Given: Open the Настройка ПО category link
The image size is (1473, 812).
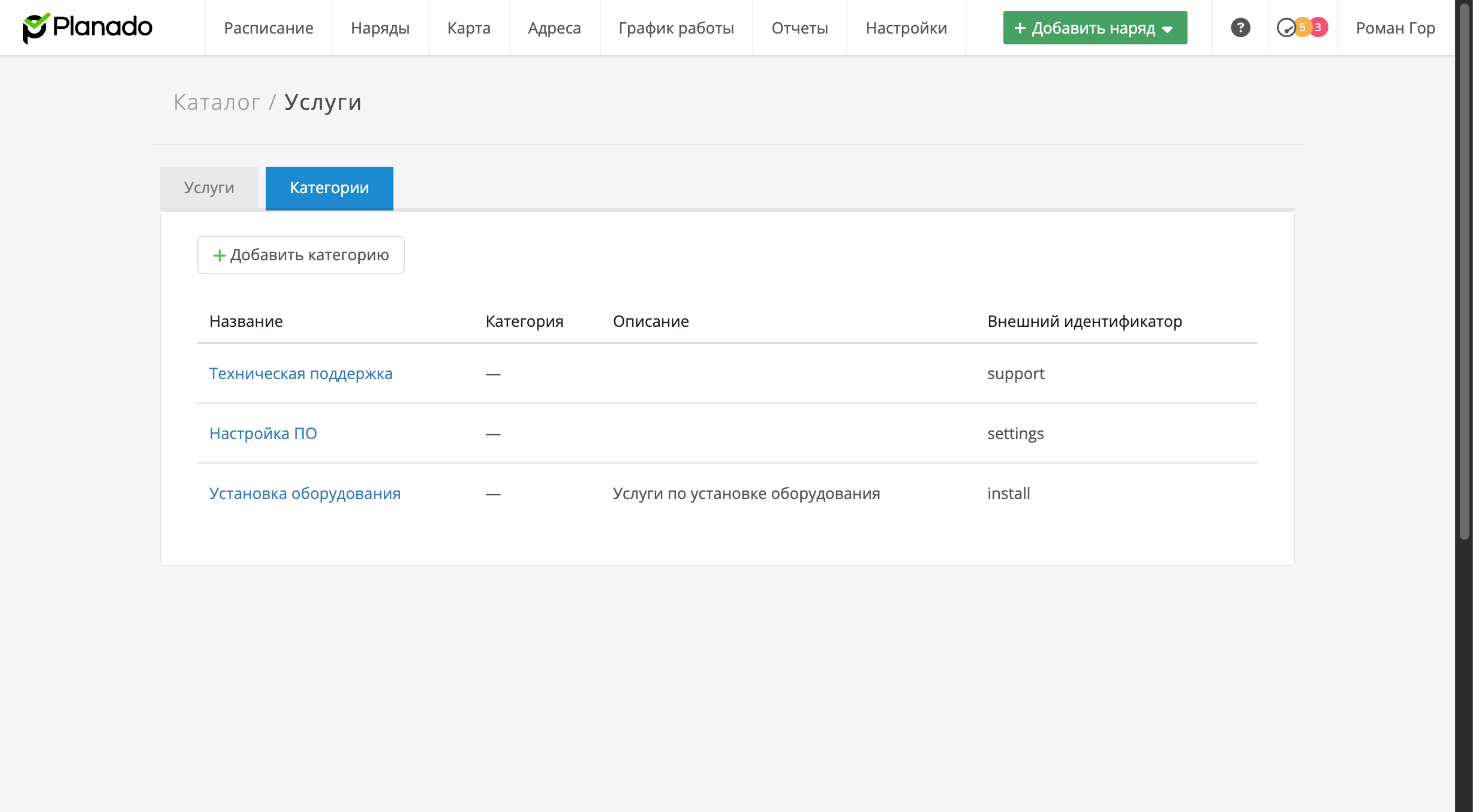Looking at the screenshot, I should tap(263, 434).
